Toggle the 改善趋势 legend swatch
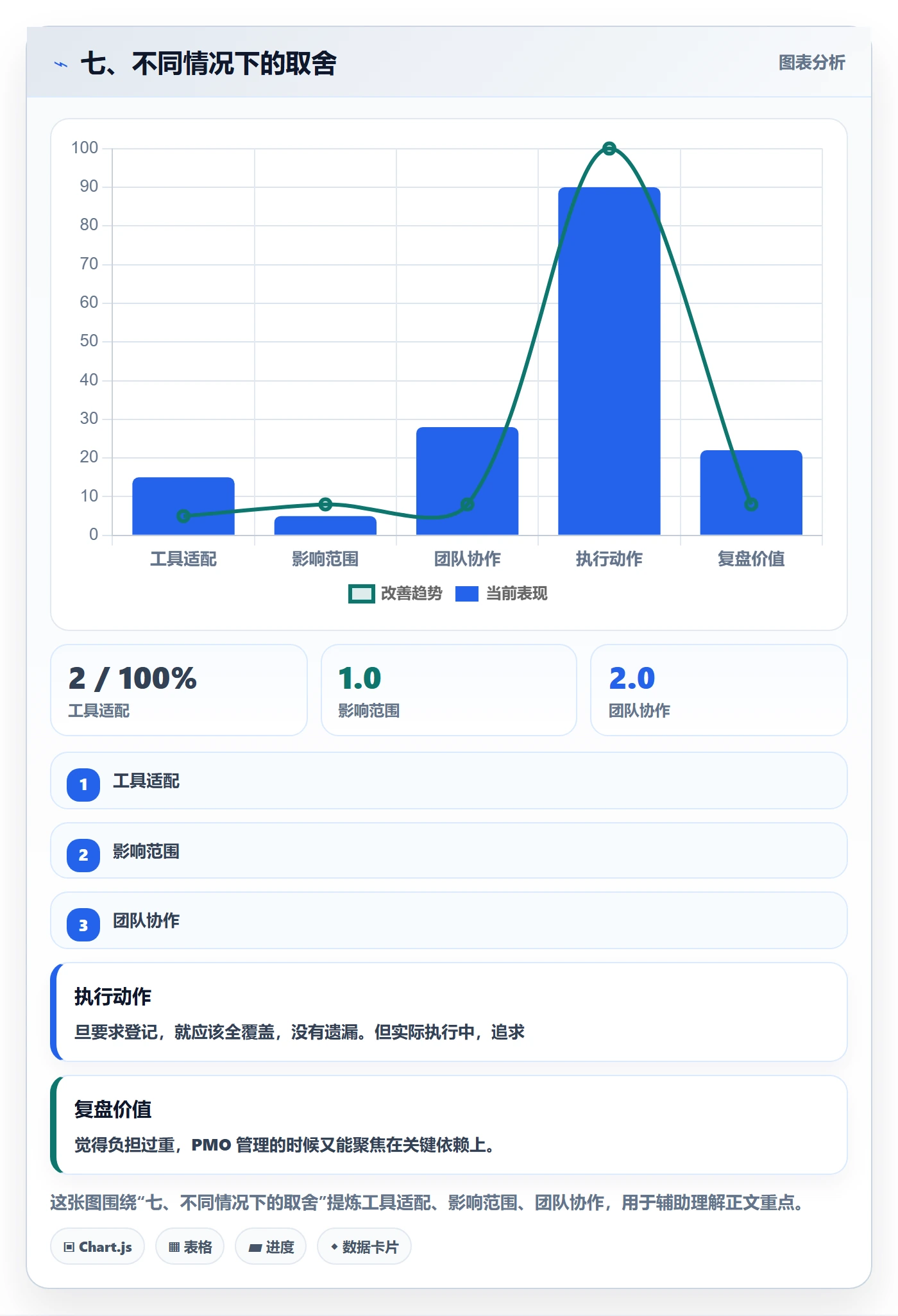 click(361, 594)
